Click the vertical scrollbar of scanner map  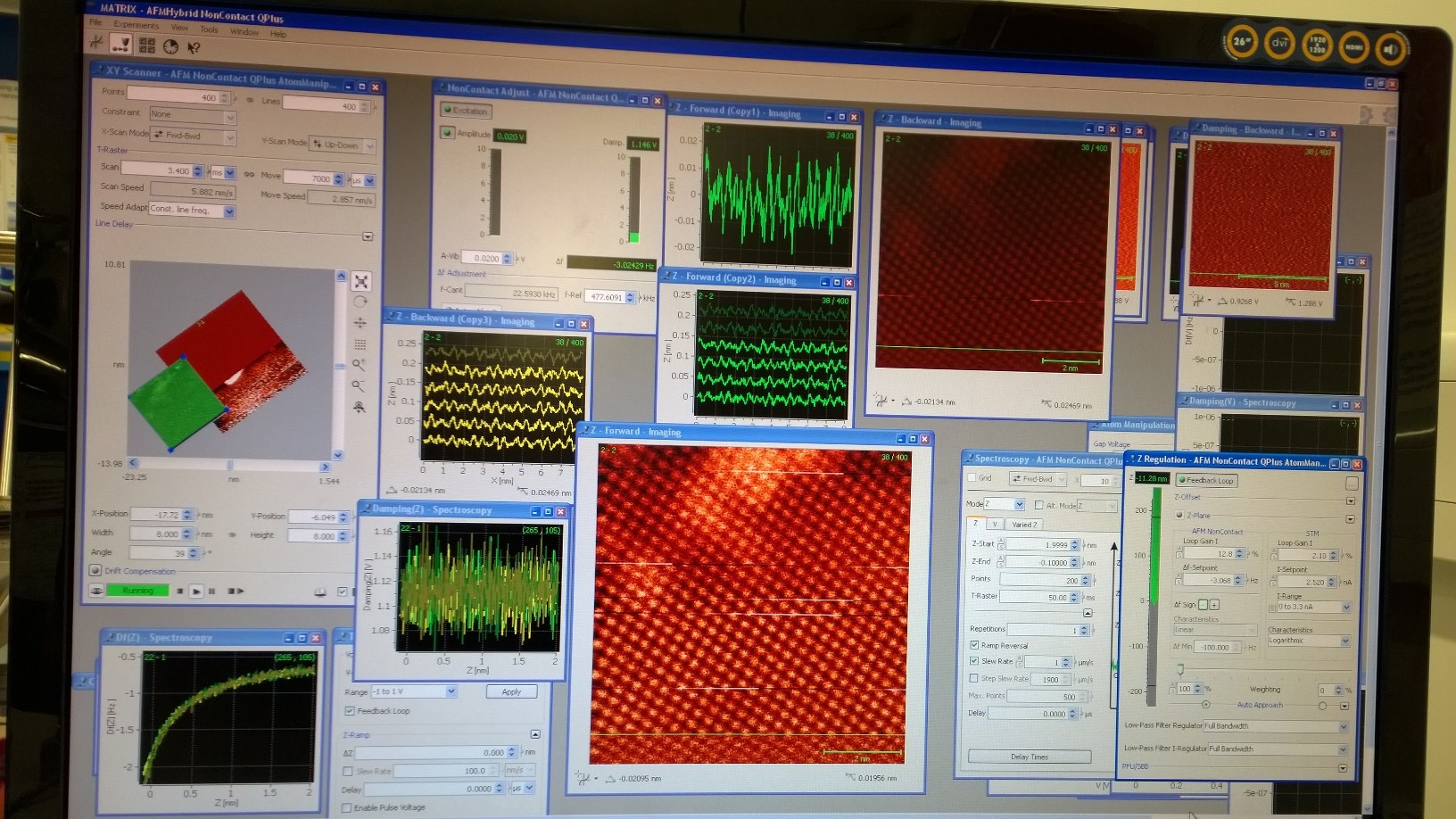339,366
